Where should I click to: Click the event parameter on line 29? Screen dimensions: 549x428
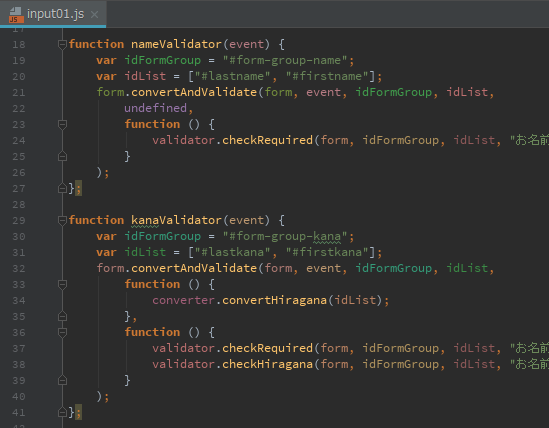tap(246, 220)
